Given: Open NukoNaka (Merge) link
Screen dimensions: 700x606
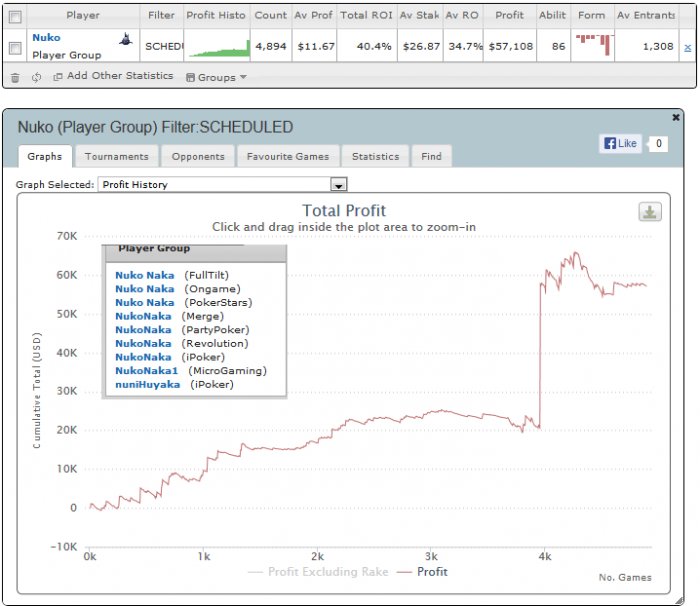Looking at the screenshot, I should (x=143, y=316).
